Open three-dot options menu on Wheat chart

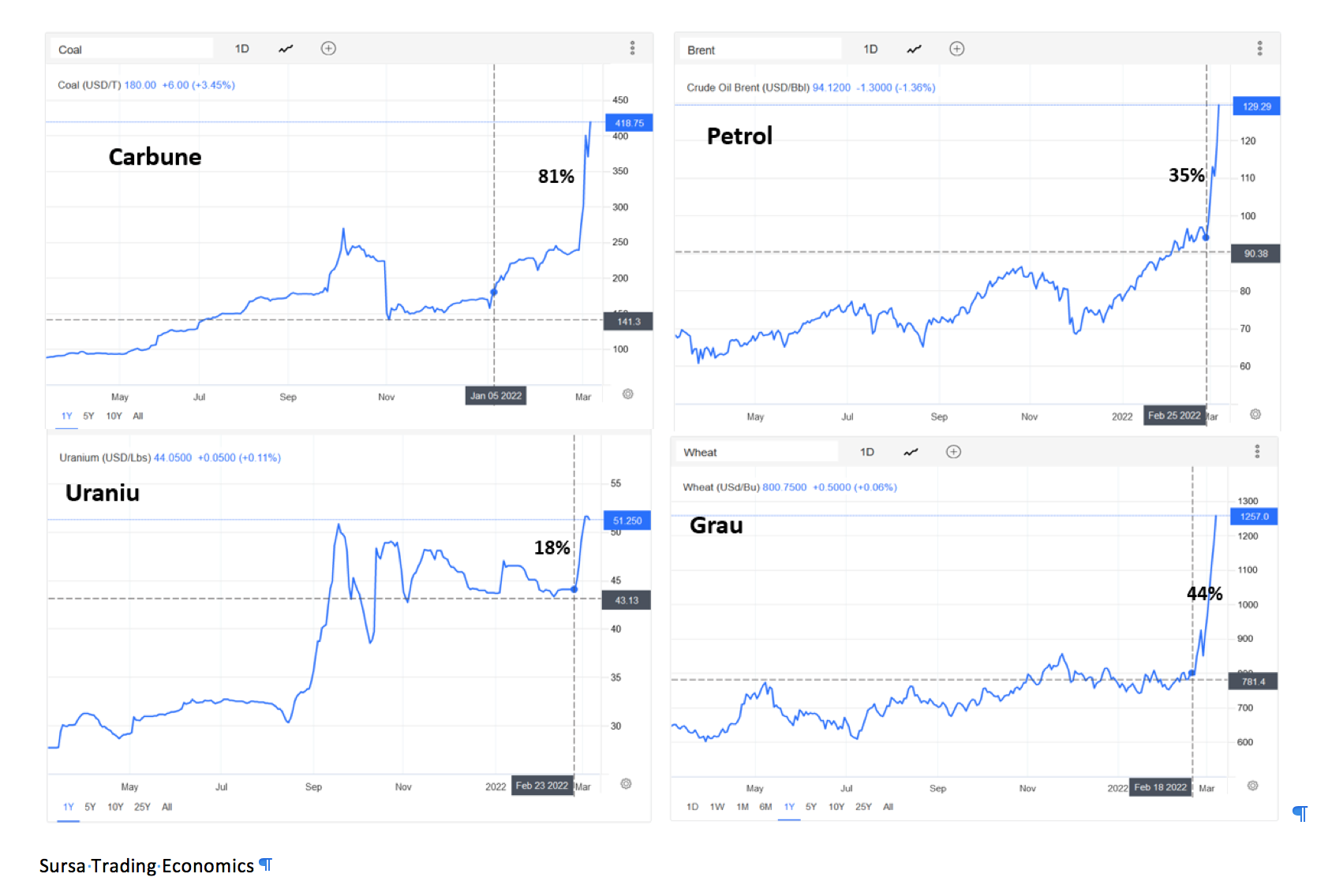click(1257, 451)
